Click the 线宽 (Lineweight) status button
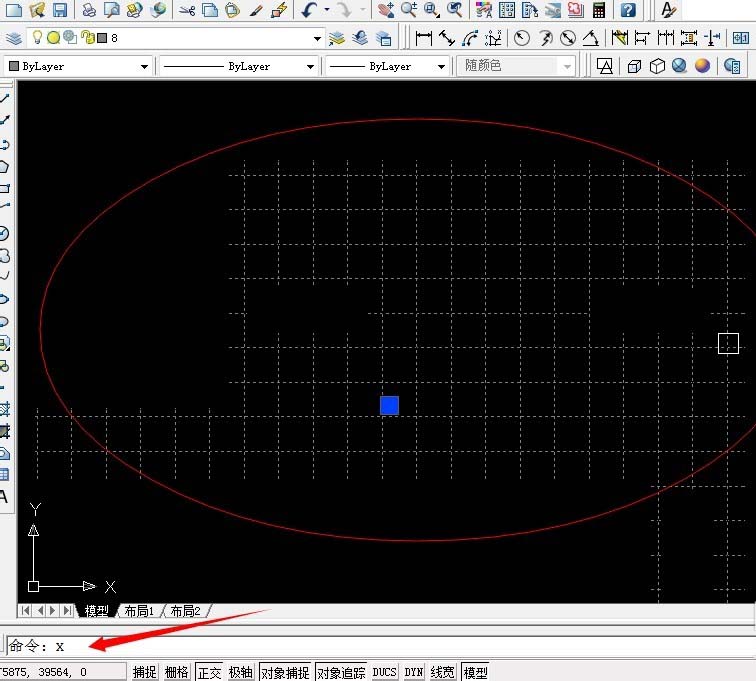 click(x=442, y=672)
